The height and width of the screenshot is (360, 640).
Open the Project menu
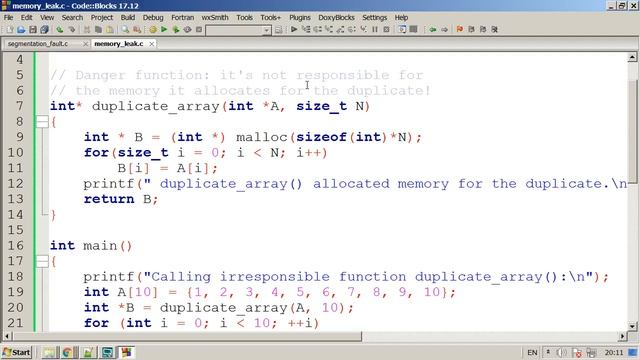[x=102, y=18]
